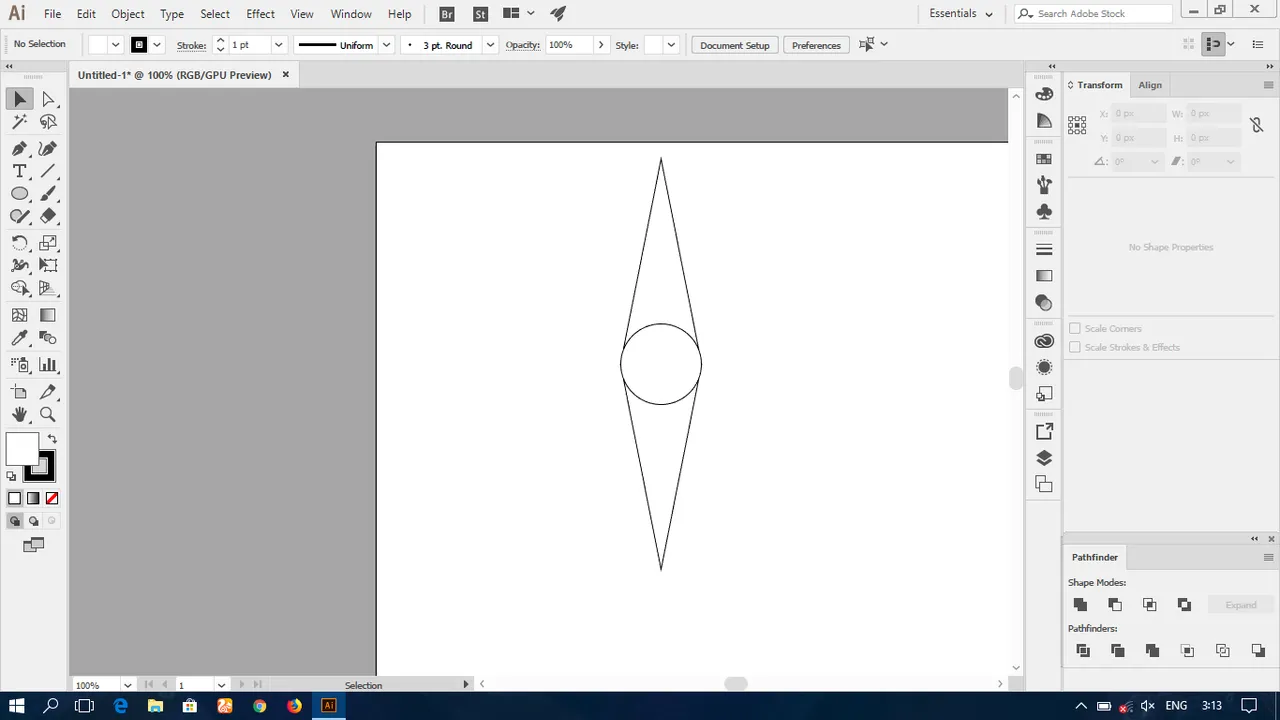Screen dimensions: 1280x720
Task: Set paint mode to None
Action: pos(52,498)
